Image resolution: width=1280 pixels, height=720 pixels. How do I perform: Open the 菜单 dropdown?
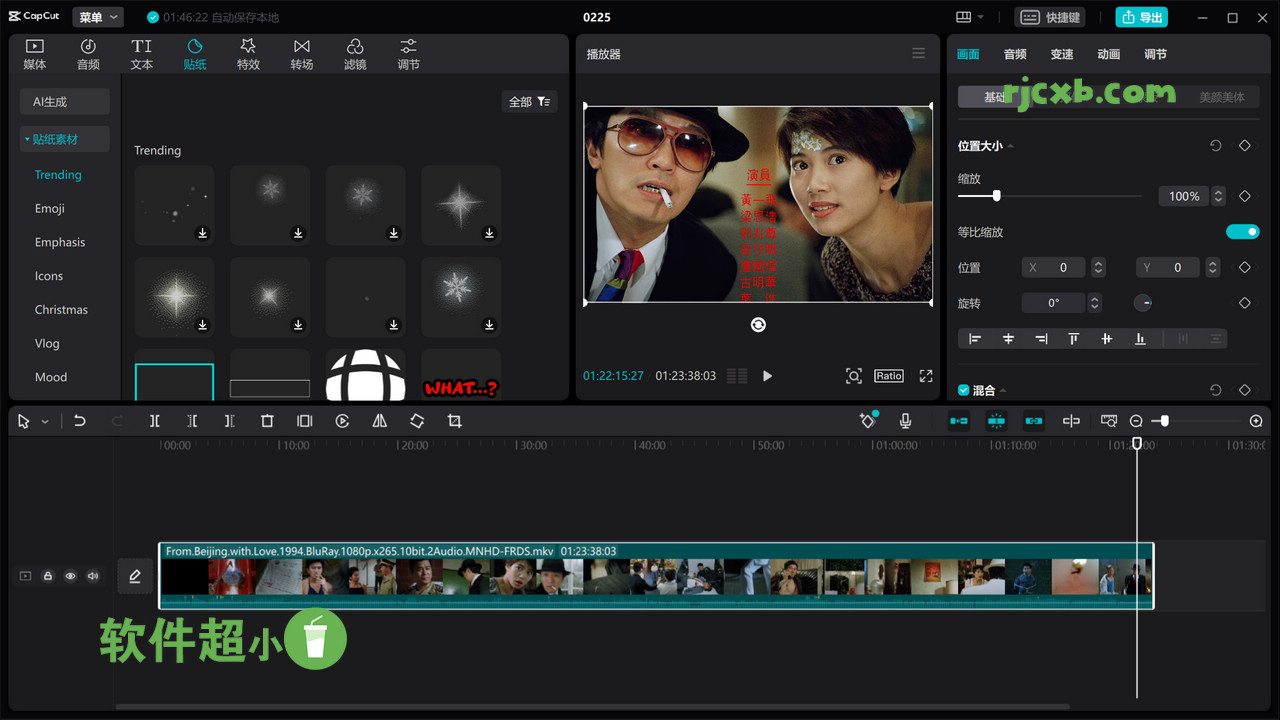pos(97,16)
